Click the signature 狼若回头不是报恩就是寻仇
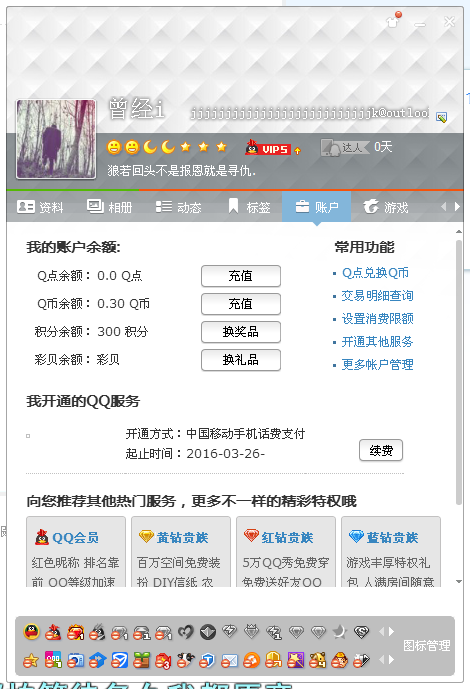The width and height of the screenshot is (470, 689). tap(181, 170)
